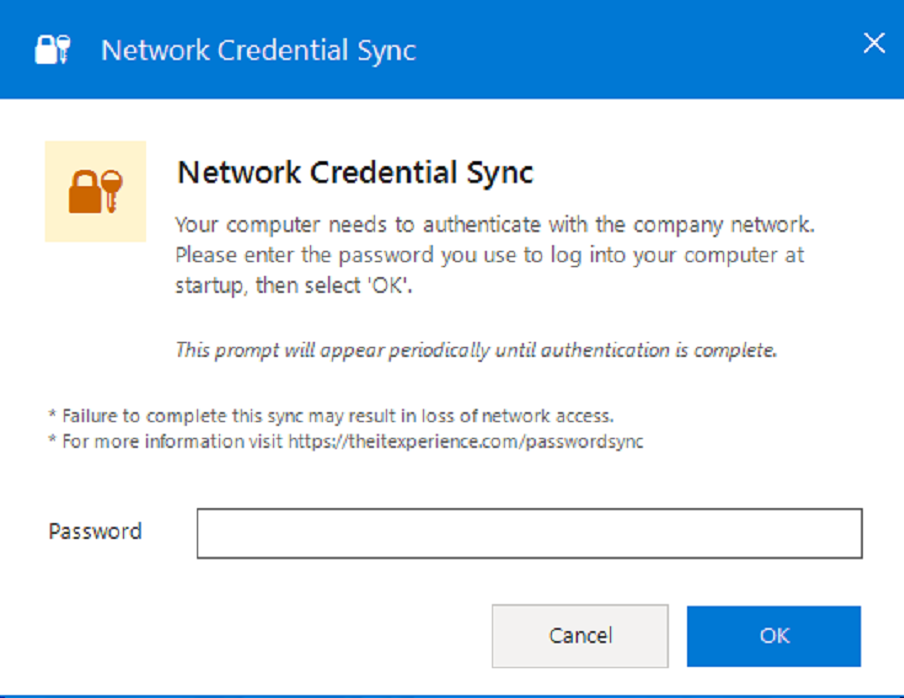
Task: Click the bold Network Credential Sync heading
Action: [x=355, y=173]
